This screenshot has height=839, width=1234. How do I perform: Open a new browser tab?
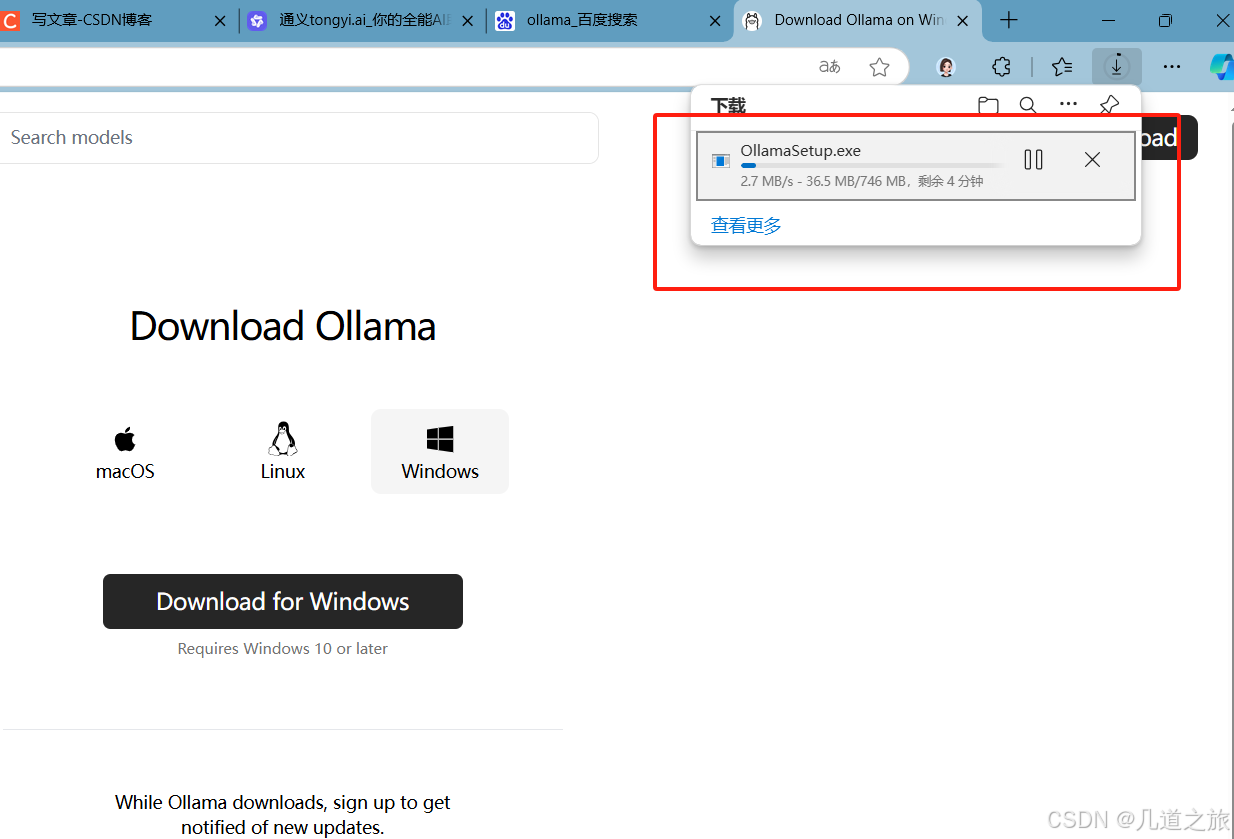(1009, 20)
